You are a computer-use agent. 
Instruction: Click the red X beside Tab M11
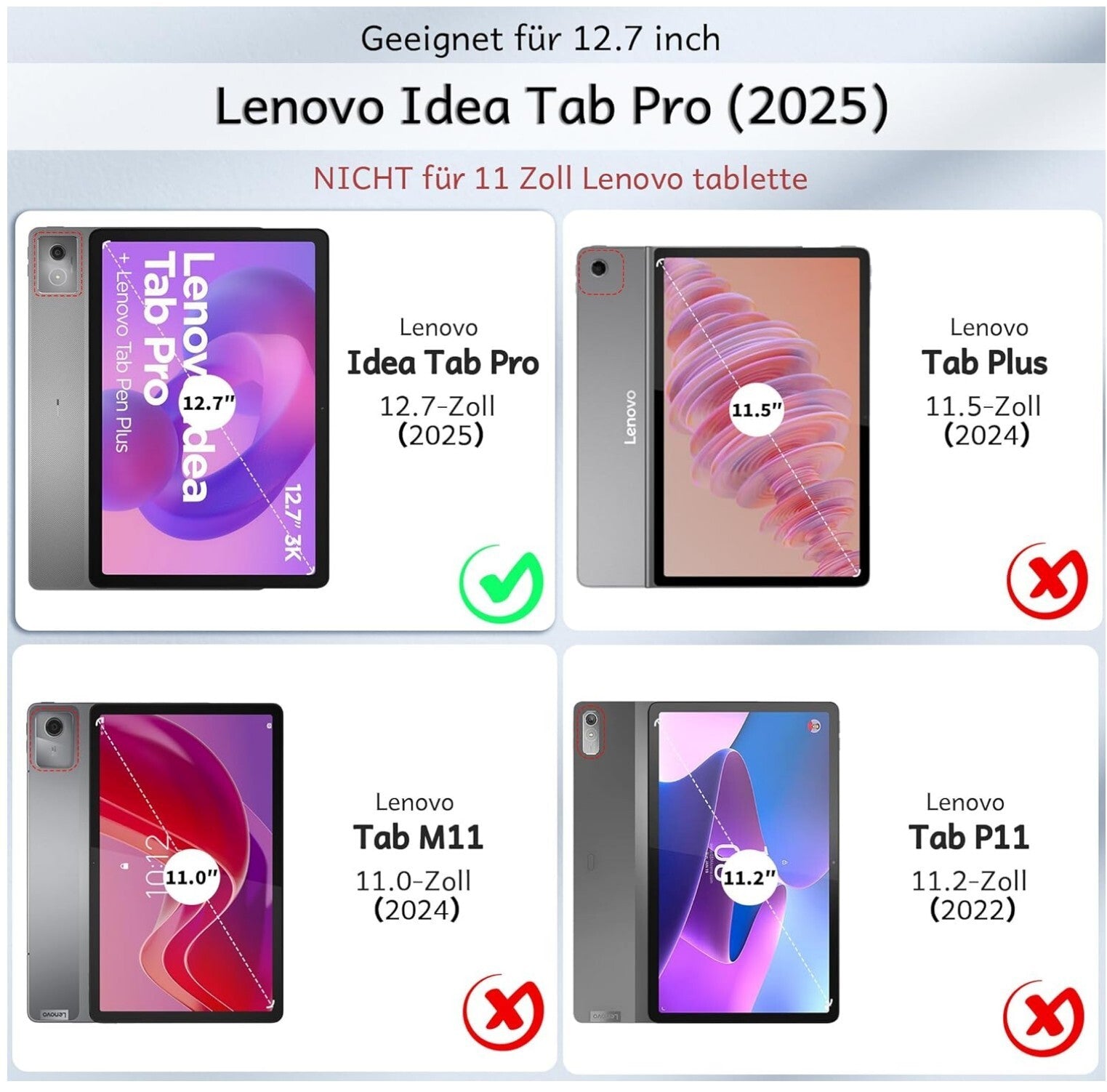pyautogui.click(x=504, y=1011)
